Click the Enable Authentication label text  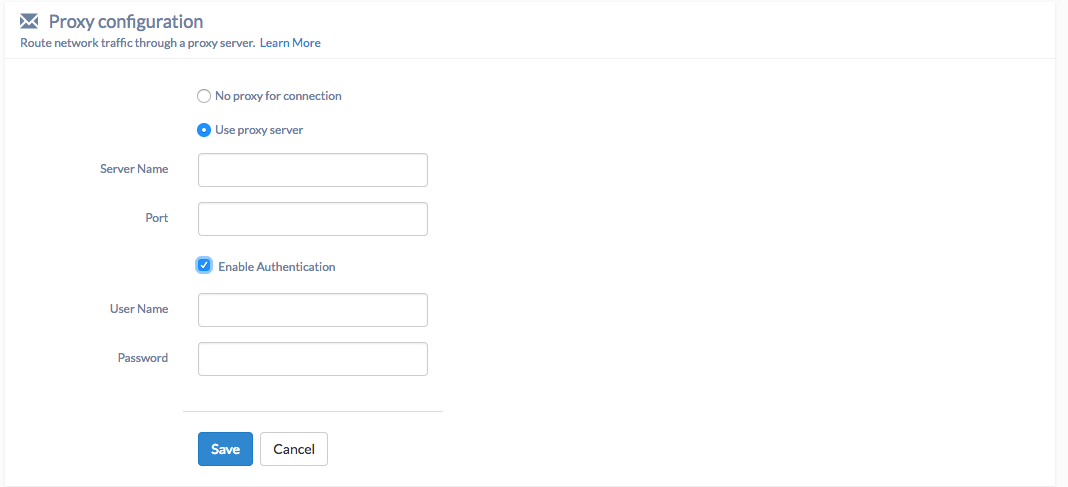277,267
